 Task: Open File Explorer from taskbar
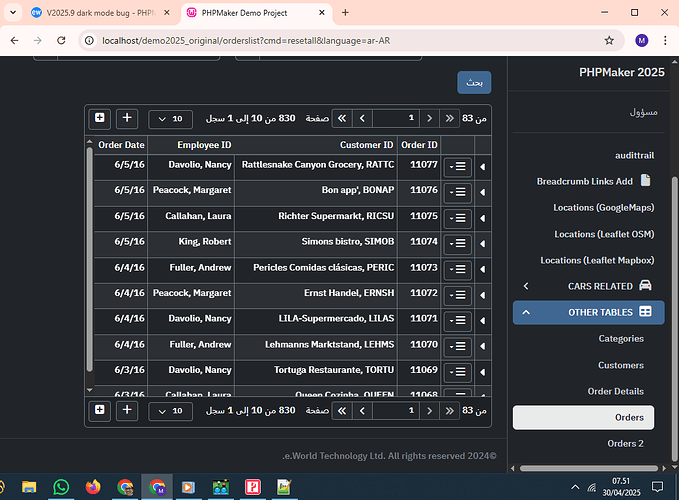click(29, 487)
